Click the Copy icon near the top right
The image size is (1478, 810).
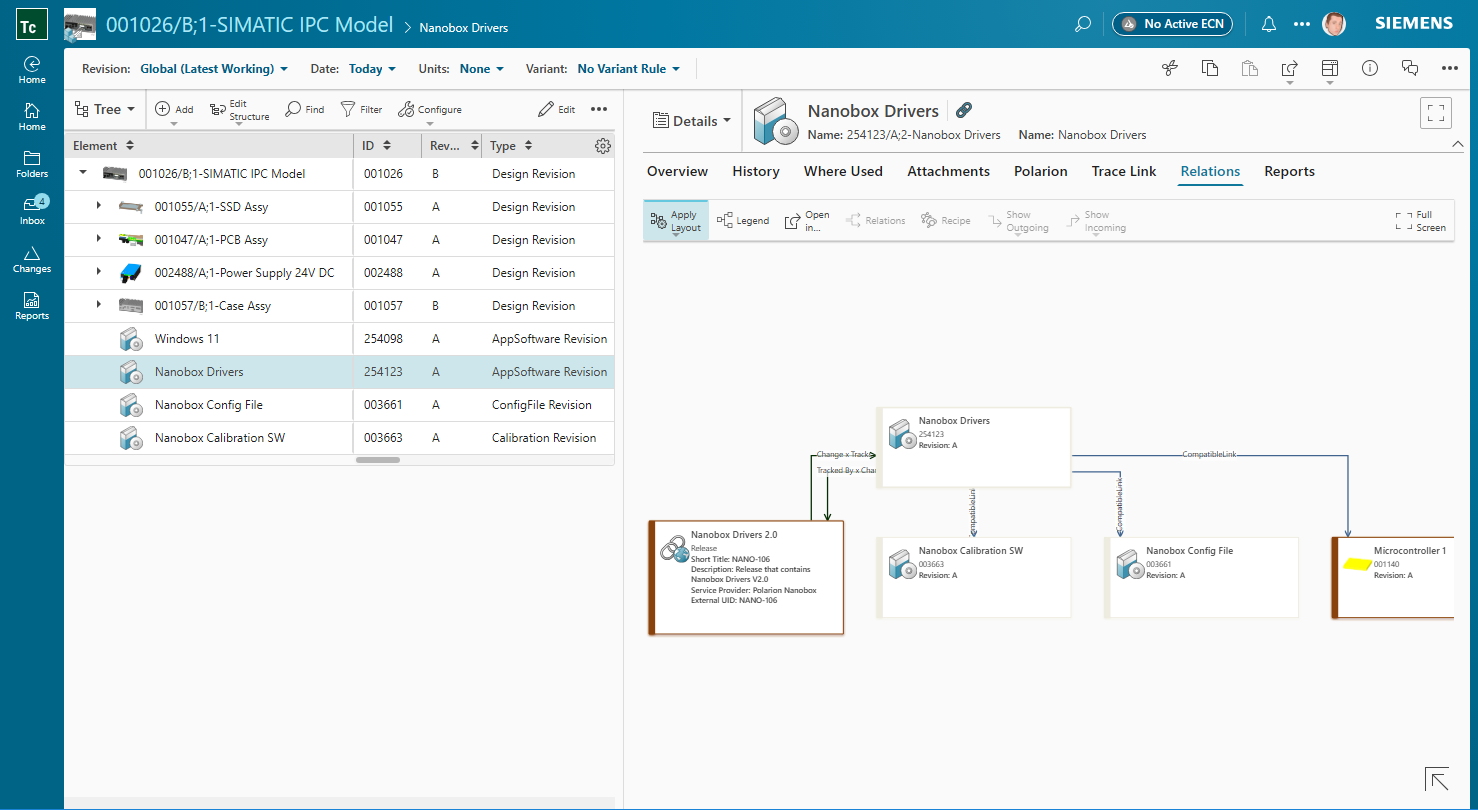(1209, 68)
